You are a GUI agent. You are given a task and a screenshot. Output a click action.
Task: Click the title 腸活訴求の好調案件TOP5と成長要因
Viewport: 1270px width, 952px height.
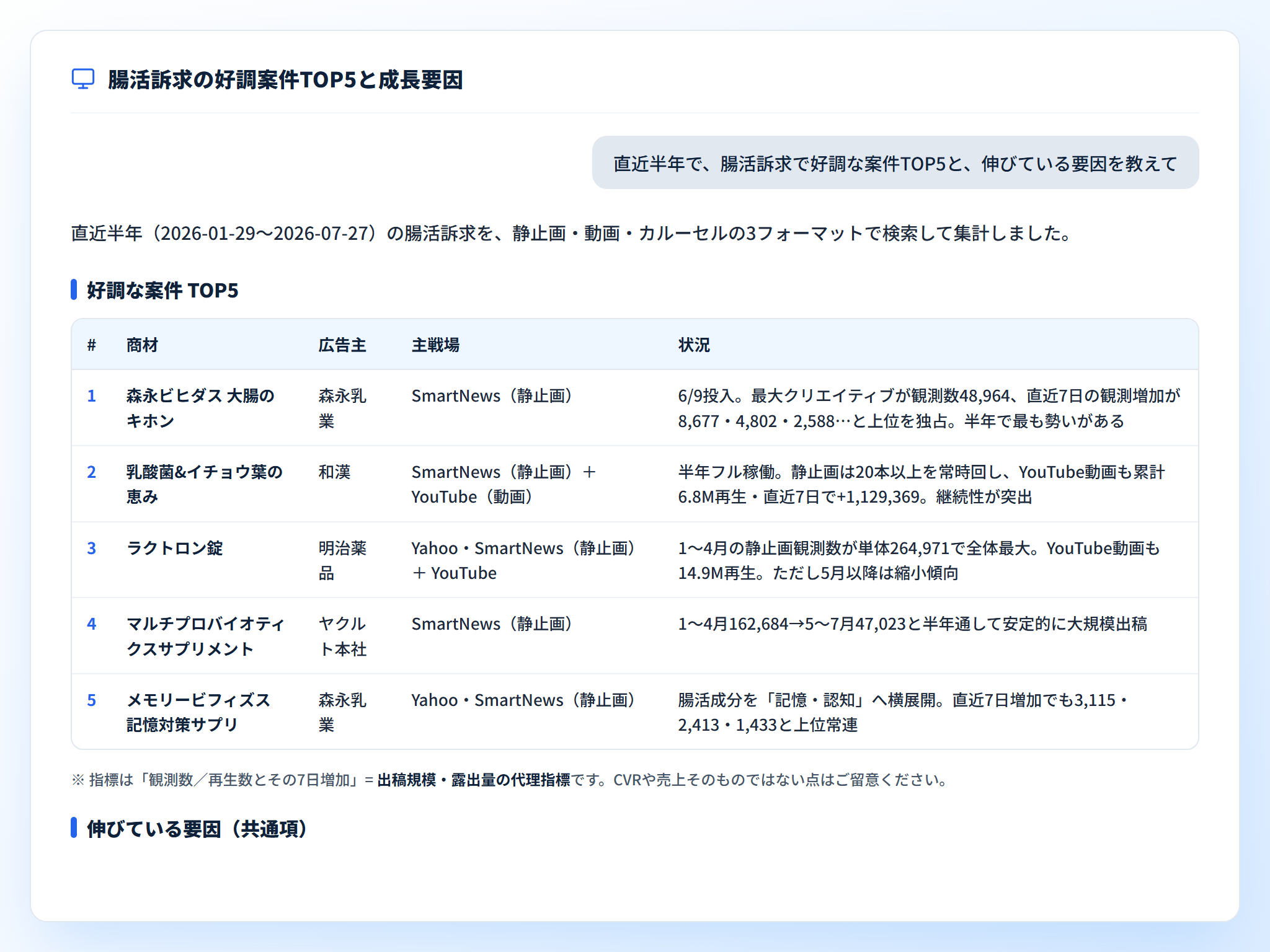pyautogui.click(x=285, y=80)
